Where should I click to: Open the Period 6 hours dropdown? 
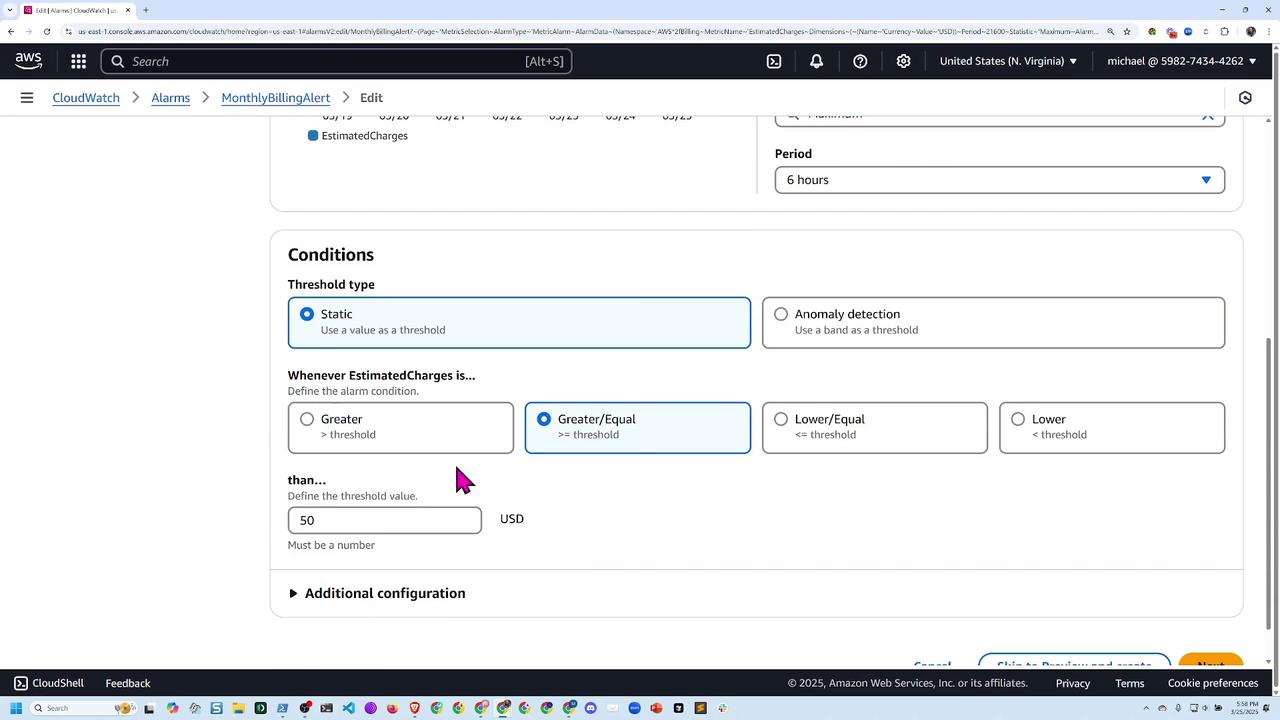point(999,180)
